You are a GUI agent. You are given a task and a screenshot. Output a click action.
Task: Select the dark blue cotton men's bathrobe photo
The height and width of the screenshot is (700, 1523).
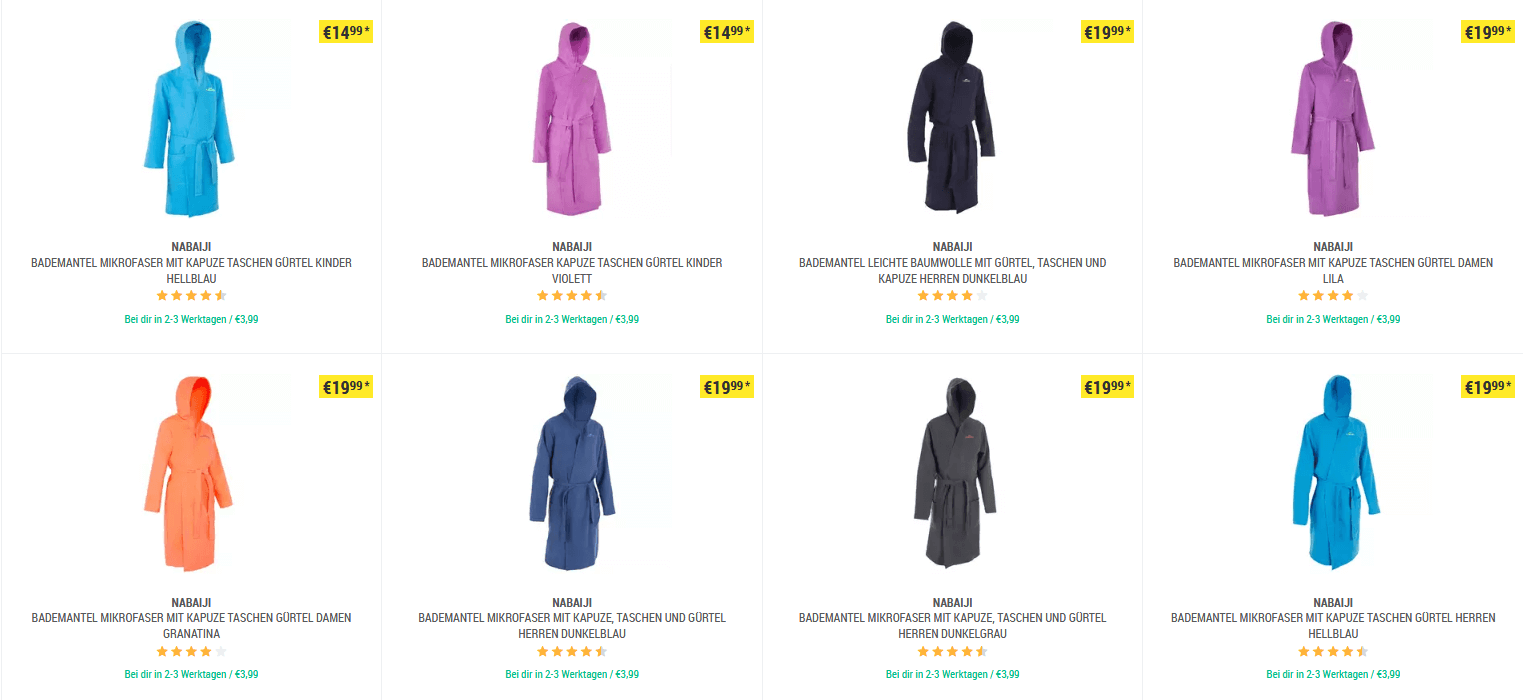coord(951,118)
